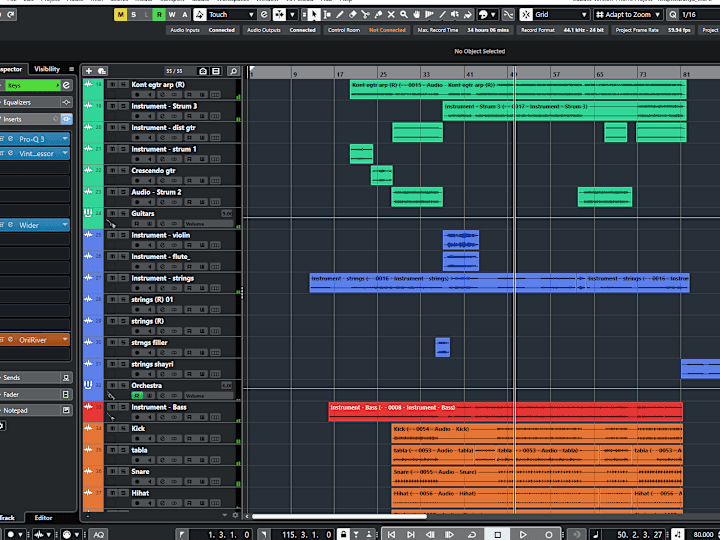The height and width of the screenshot is (540, 720).
Task: Click the Play transport button
Action: (523, 534)
